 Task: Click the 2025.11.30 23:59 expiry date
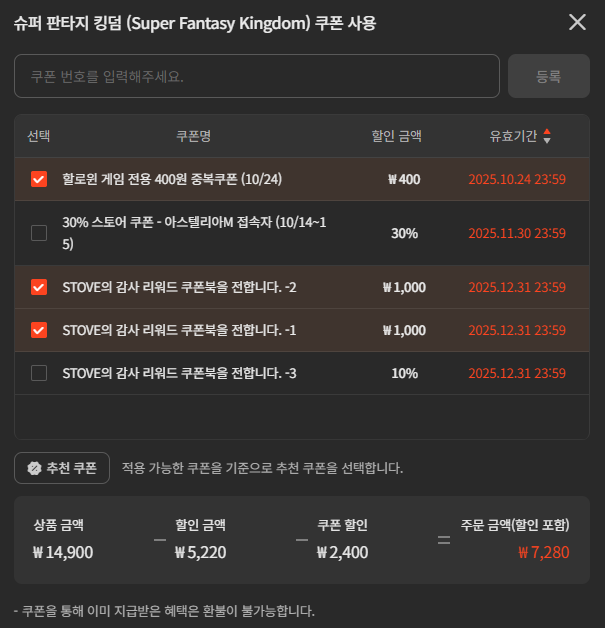tap(517, 233)
